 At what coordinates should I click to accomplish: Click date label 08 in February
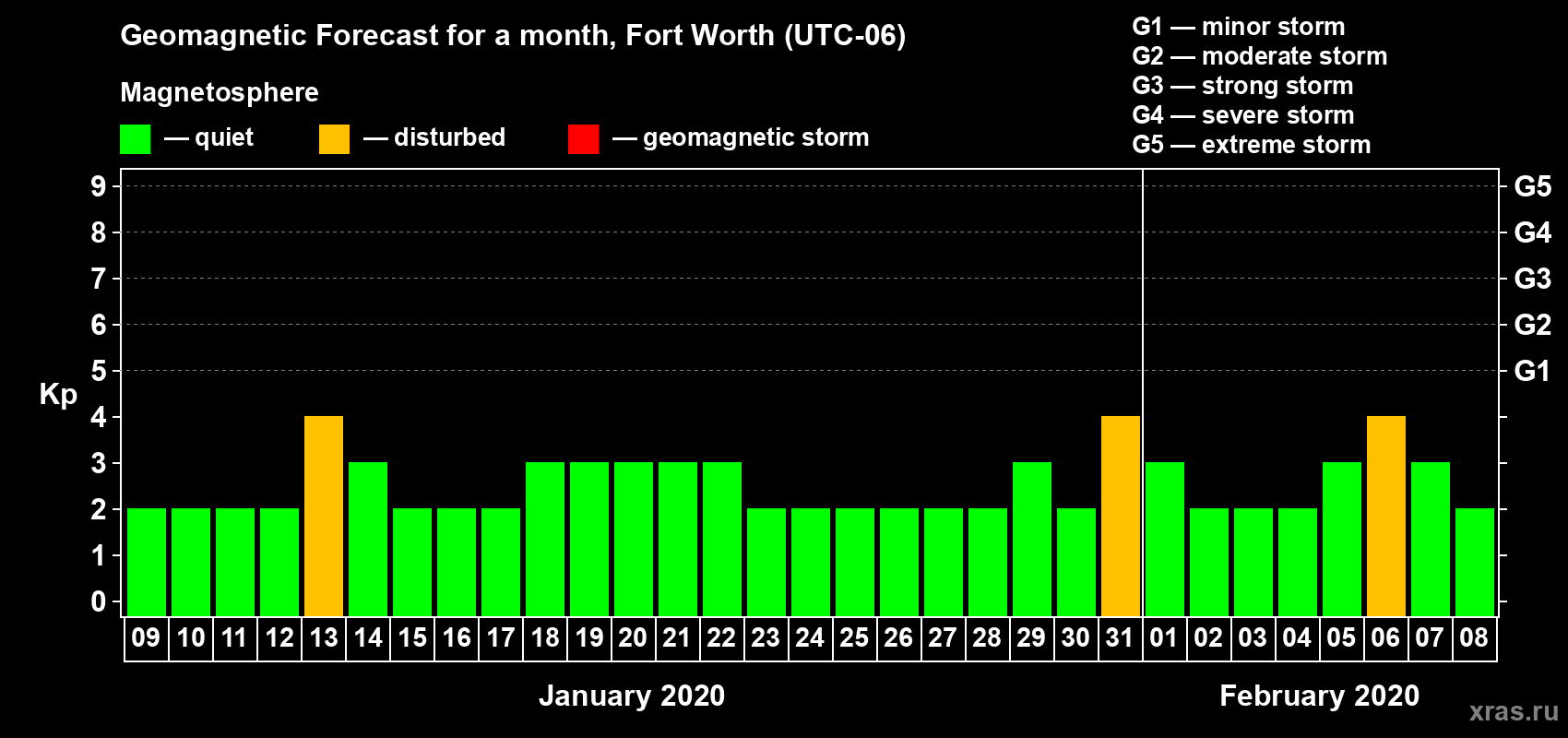(x=1474, y=638)
